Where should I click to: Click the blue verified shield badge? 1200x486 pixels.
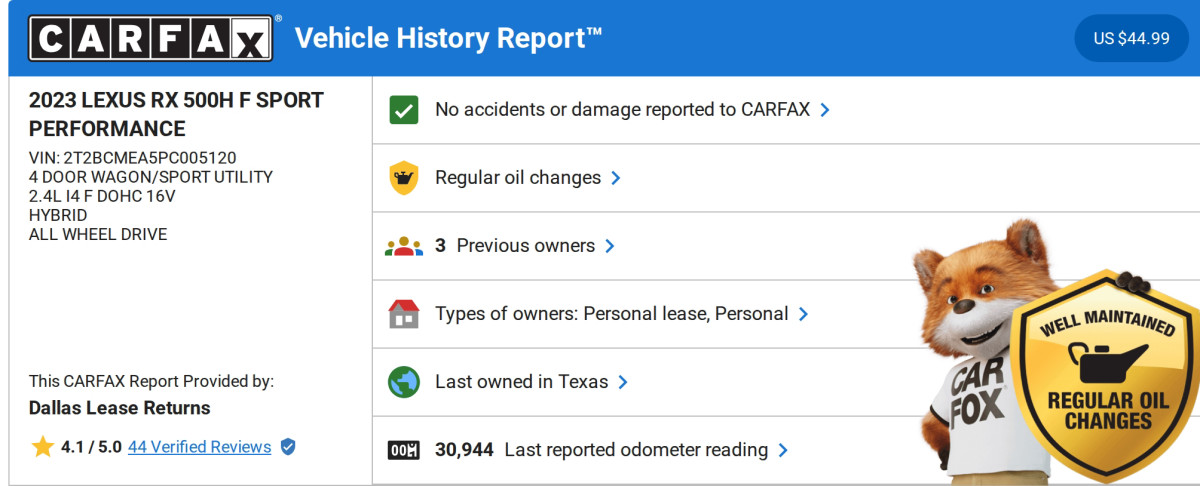288,447
